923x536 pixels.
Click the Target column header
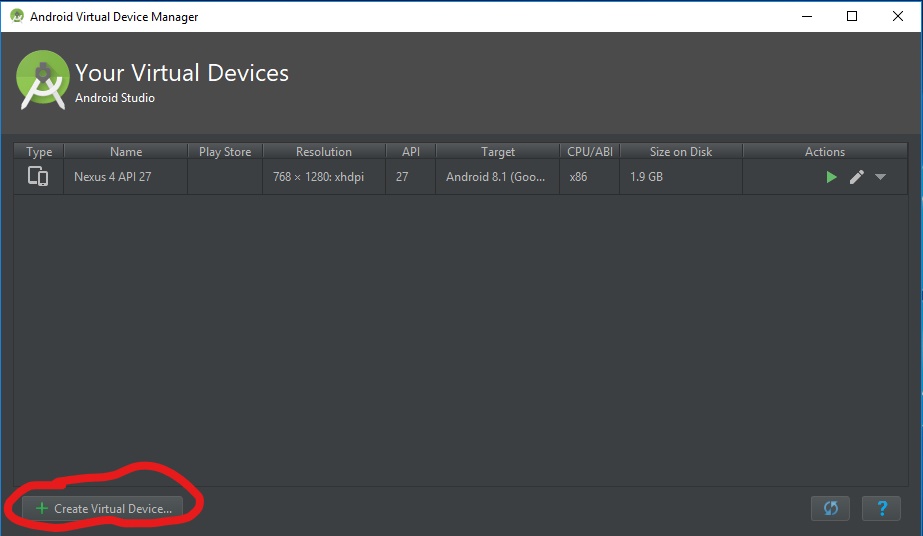click(x=498, y=152)
